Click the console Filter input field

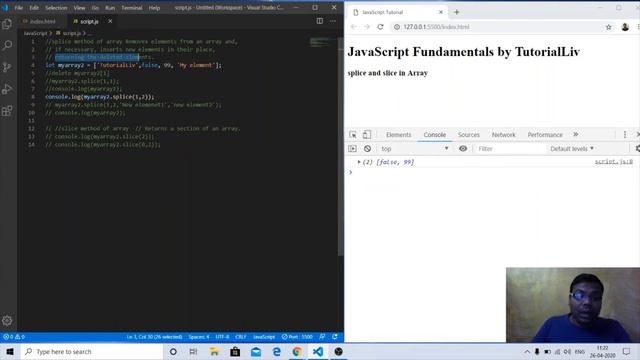(x=510, y=149)
